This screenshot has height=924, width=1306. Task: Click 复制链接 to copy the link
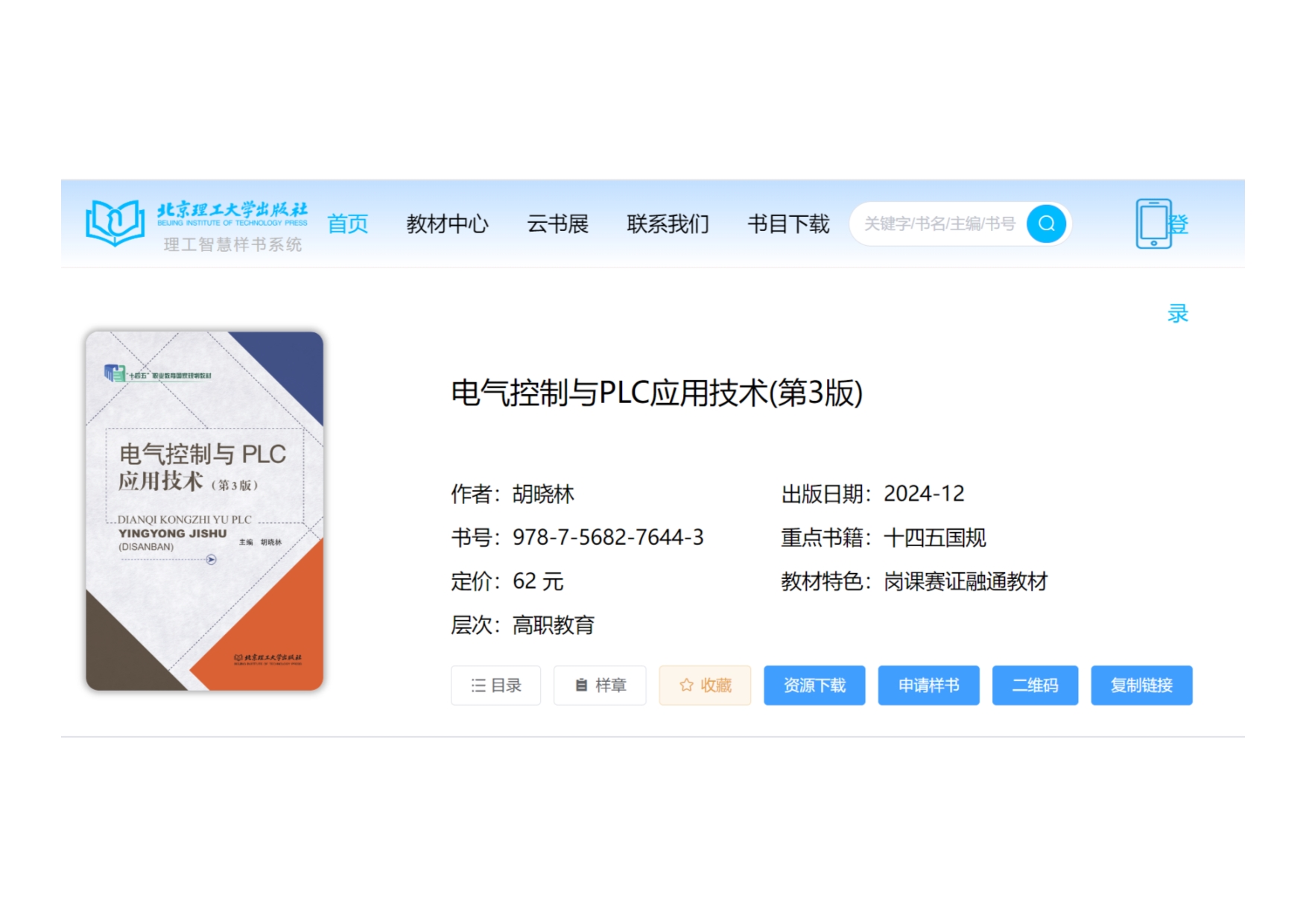[1141, 686]
